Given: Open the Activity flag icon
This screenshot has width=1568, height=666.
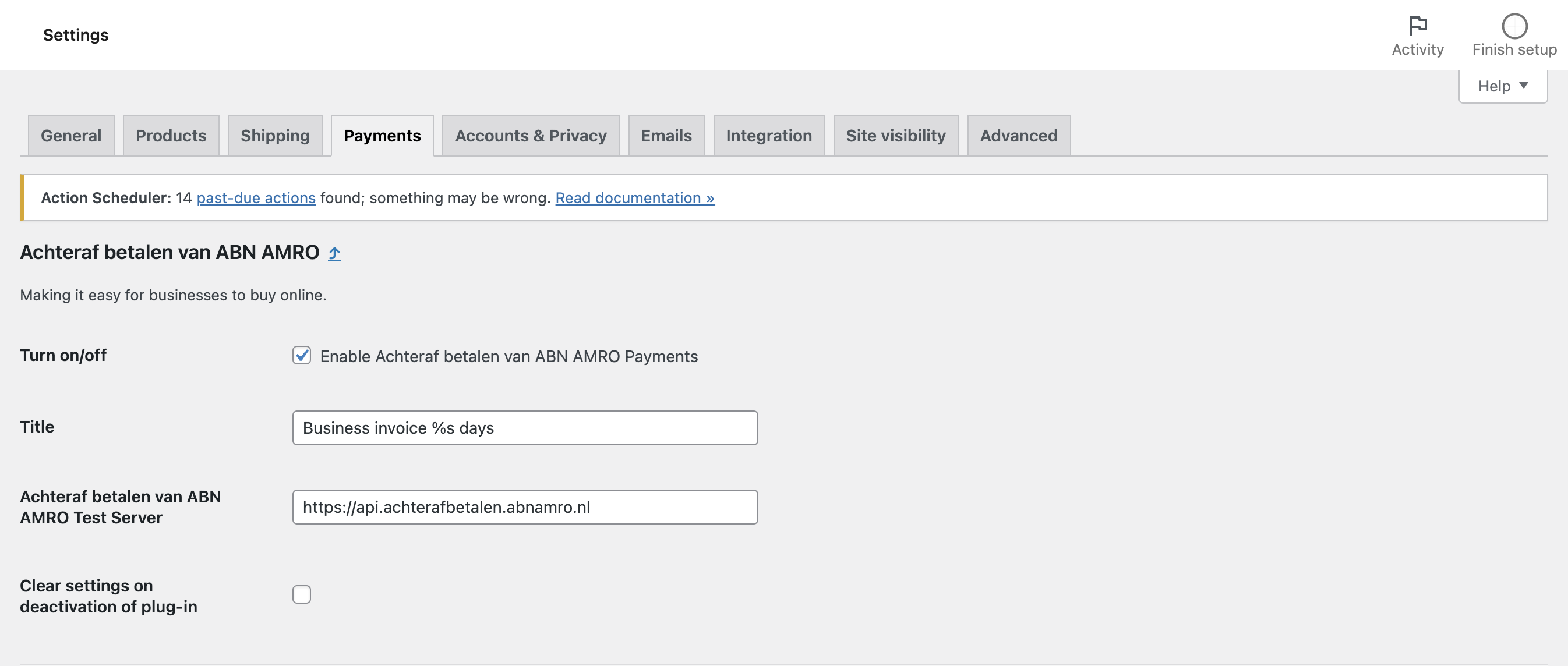Looking at the screenshot, I should click(1418, 26).
